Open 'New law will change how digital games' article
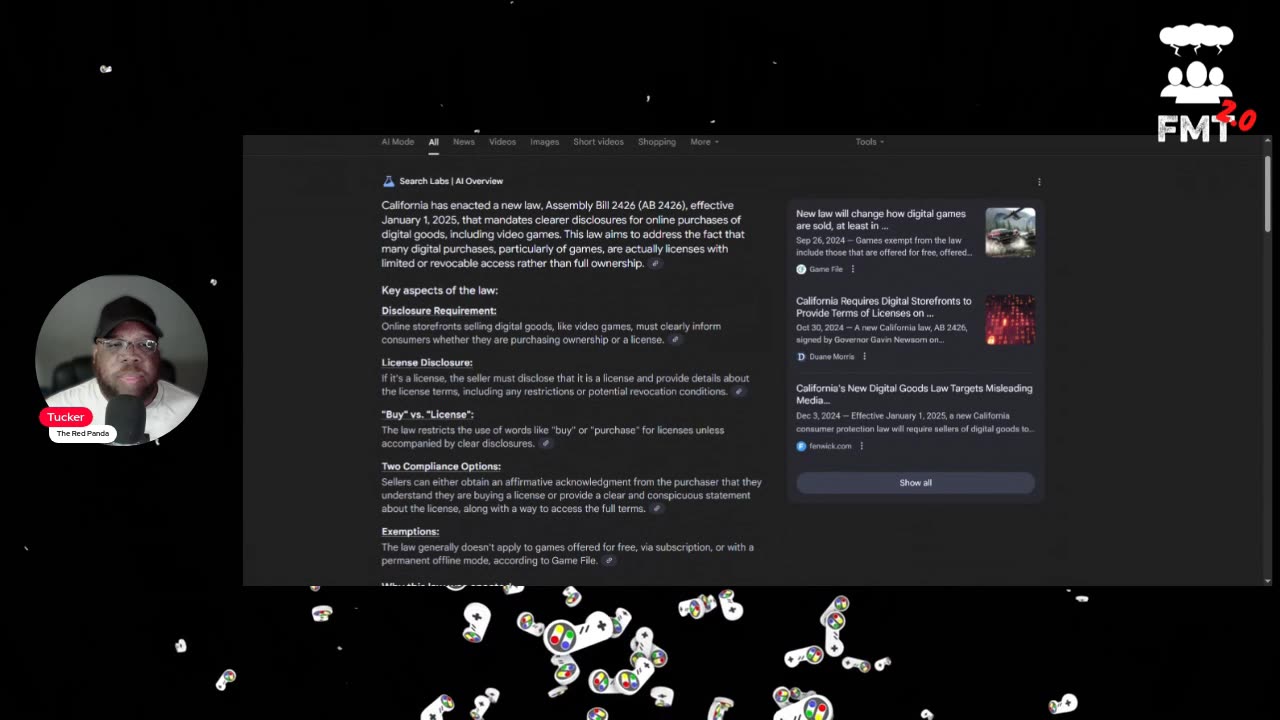 click(x=881, y=220)
